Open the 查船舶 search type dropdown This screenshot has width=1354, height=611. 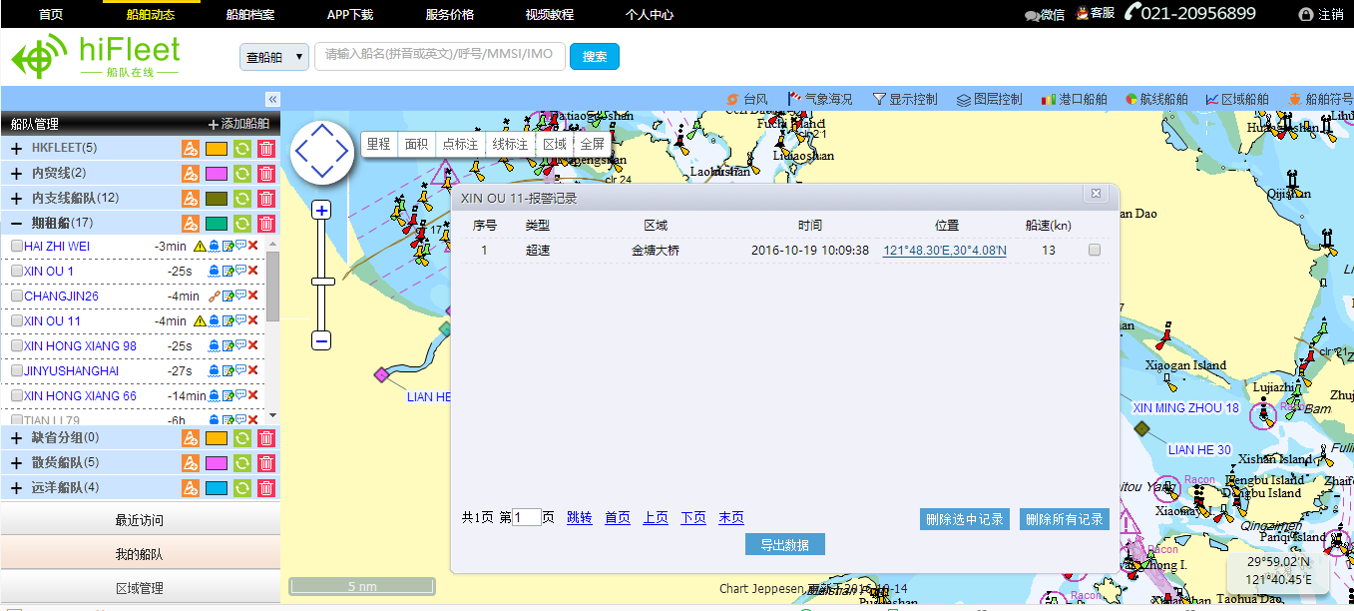(x=274, y=57)
